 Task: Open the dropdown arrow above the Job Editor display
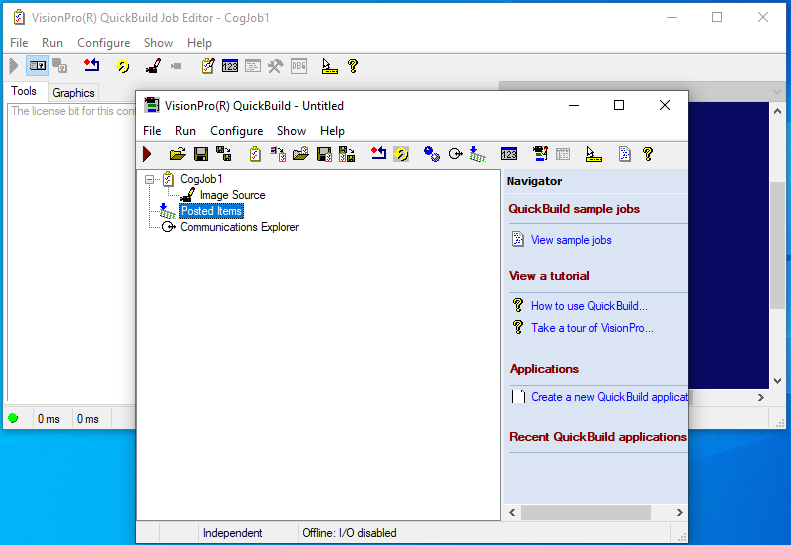776,92
